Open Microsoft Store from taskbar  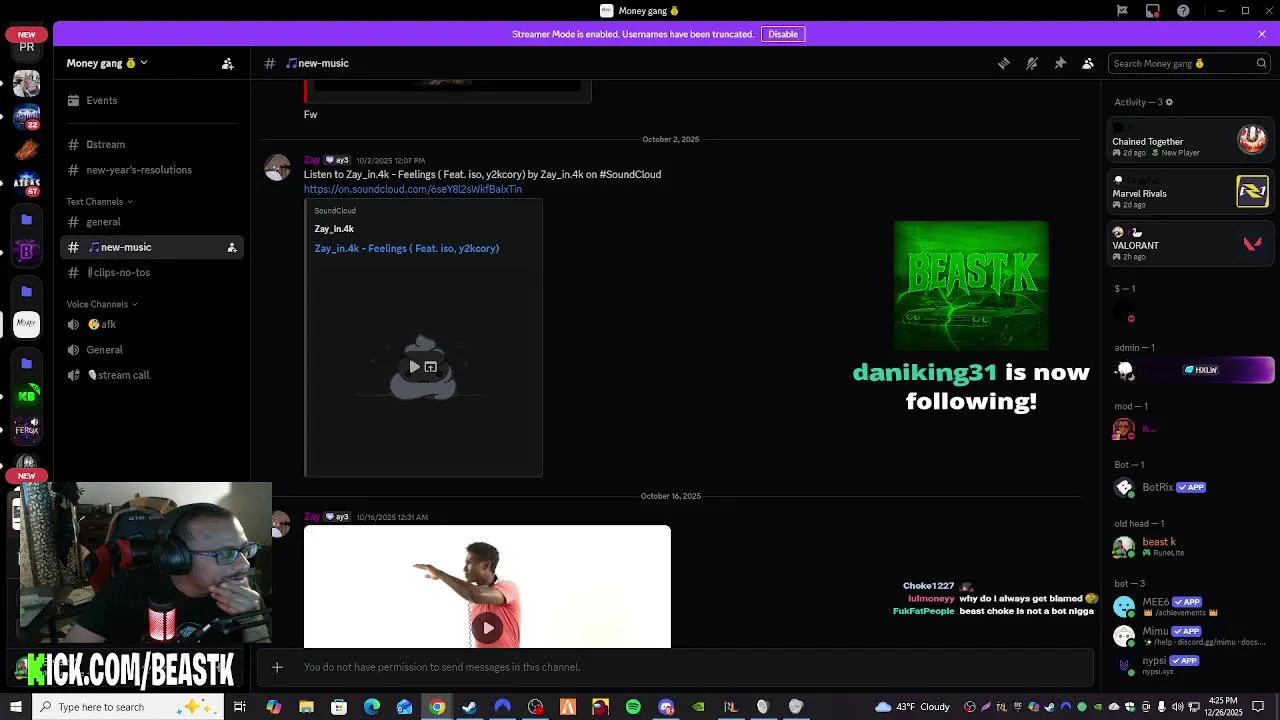click(x=339, y=707)
